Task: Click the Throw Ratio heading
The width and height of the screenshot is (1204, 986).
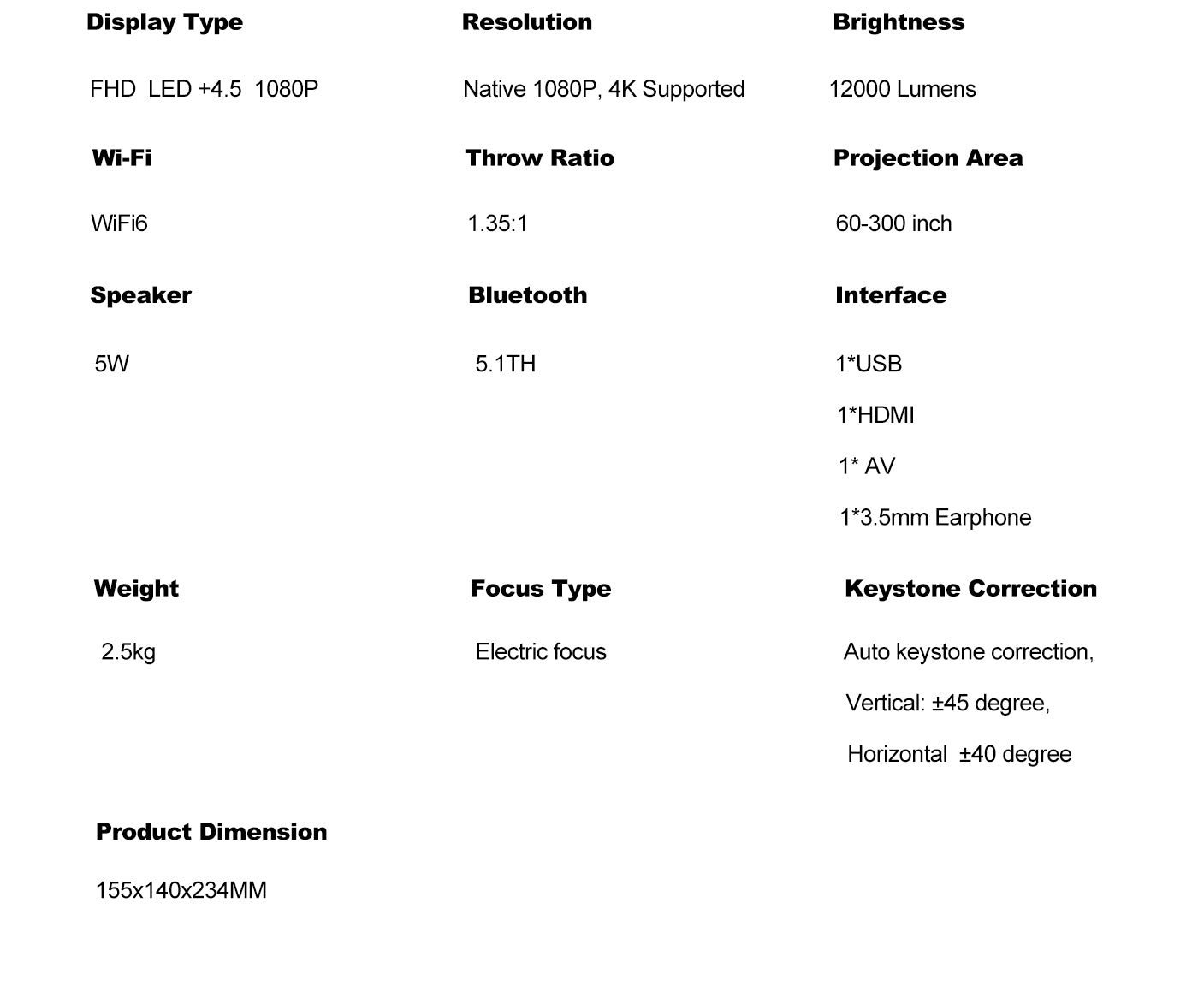Action: tap(539, 157)
